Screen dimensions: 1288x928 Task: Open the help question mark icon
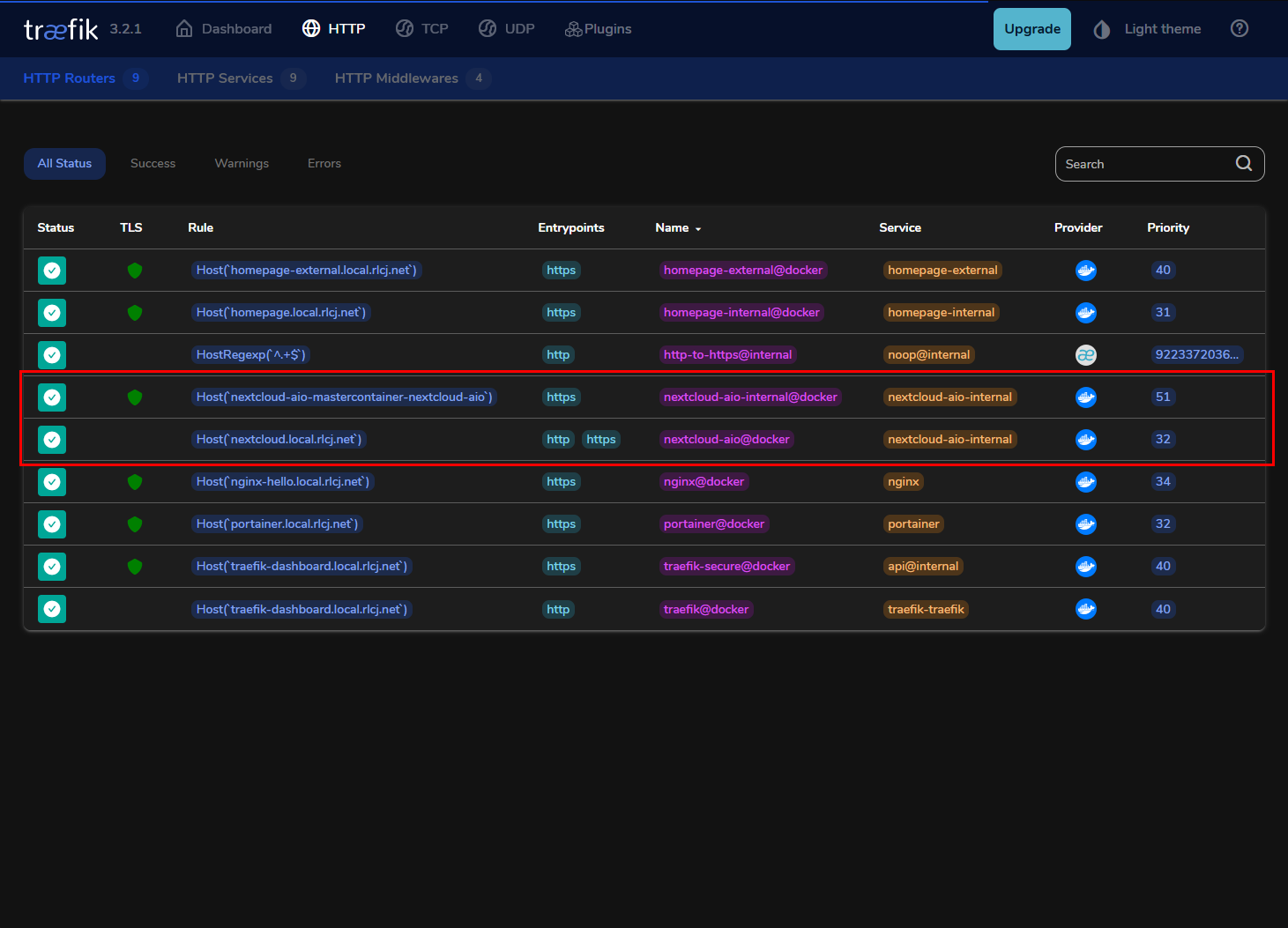point(1239,28)
